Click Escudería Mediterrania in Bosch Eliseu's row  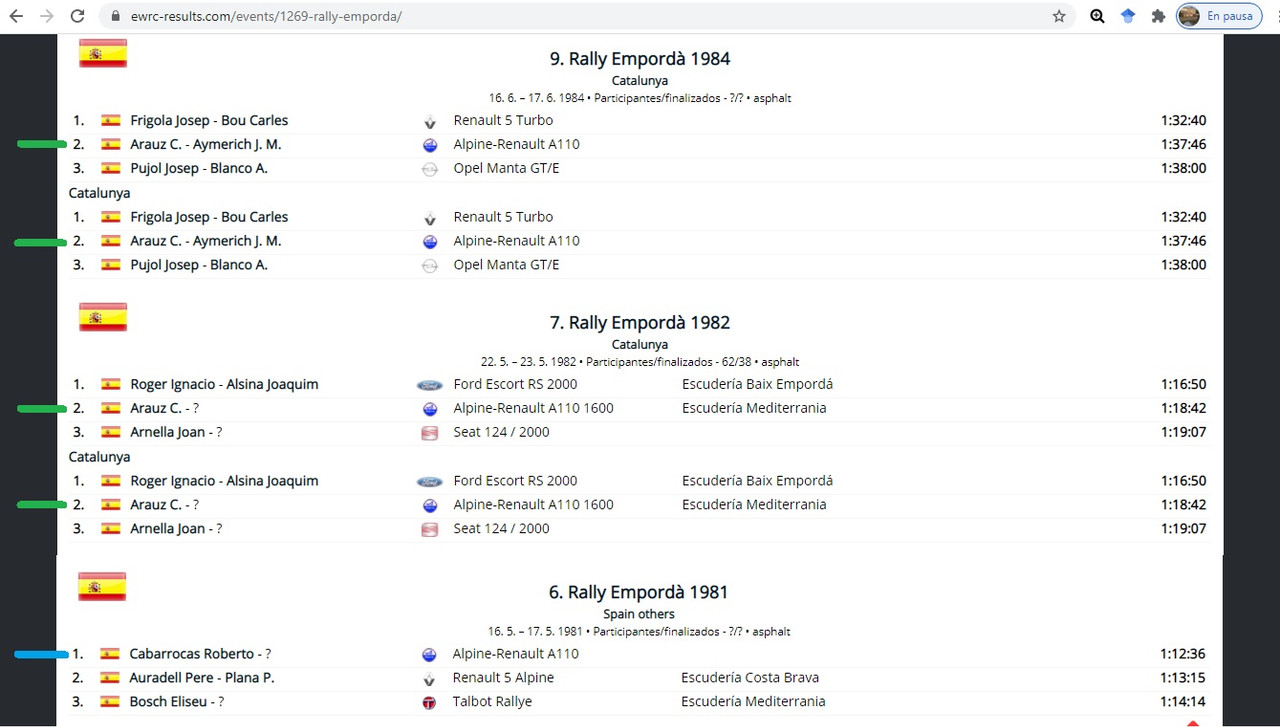coord(753,702)
